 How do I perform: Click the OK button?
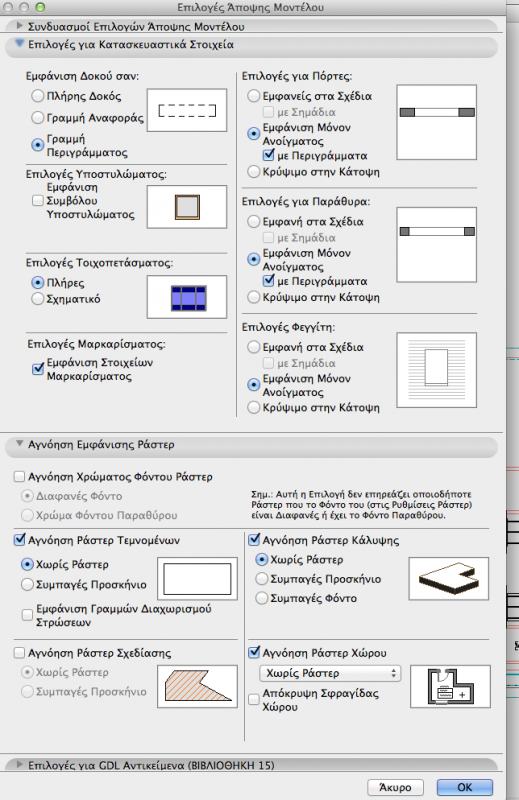[x=465, y=787]
